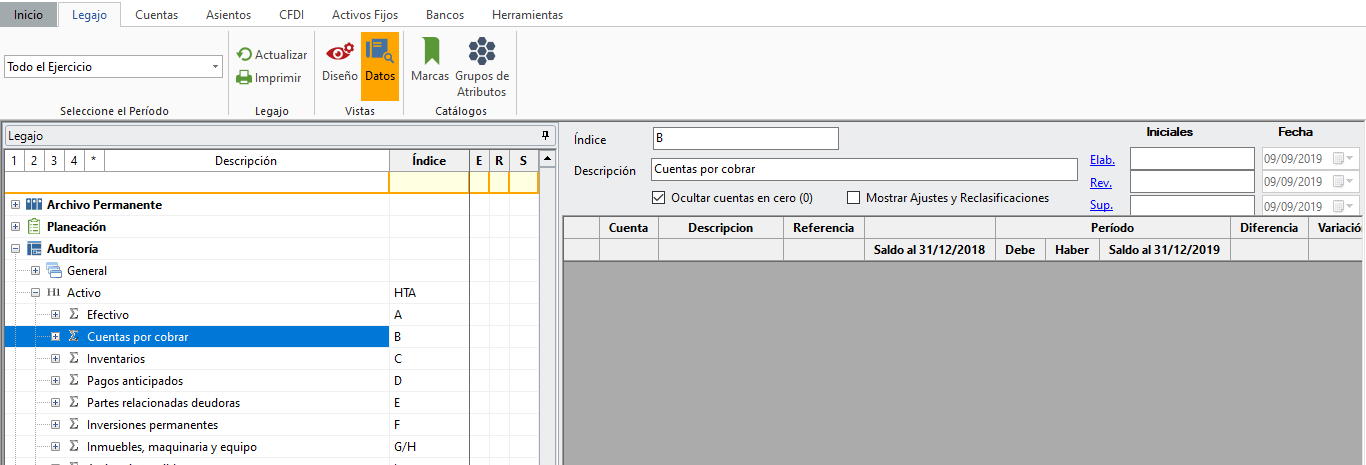Image resolution: width=1366 pixels, height=465 pixels.
Task: Enable Mostrar Ajustes y Reclasificaciones
Action: 854,198
